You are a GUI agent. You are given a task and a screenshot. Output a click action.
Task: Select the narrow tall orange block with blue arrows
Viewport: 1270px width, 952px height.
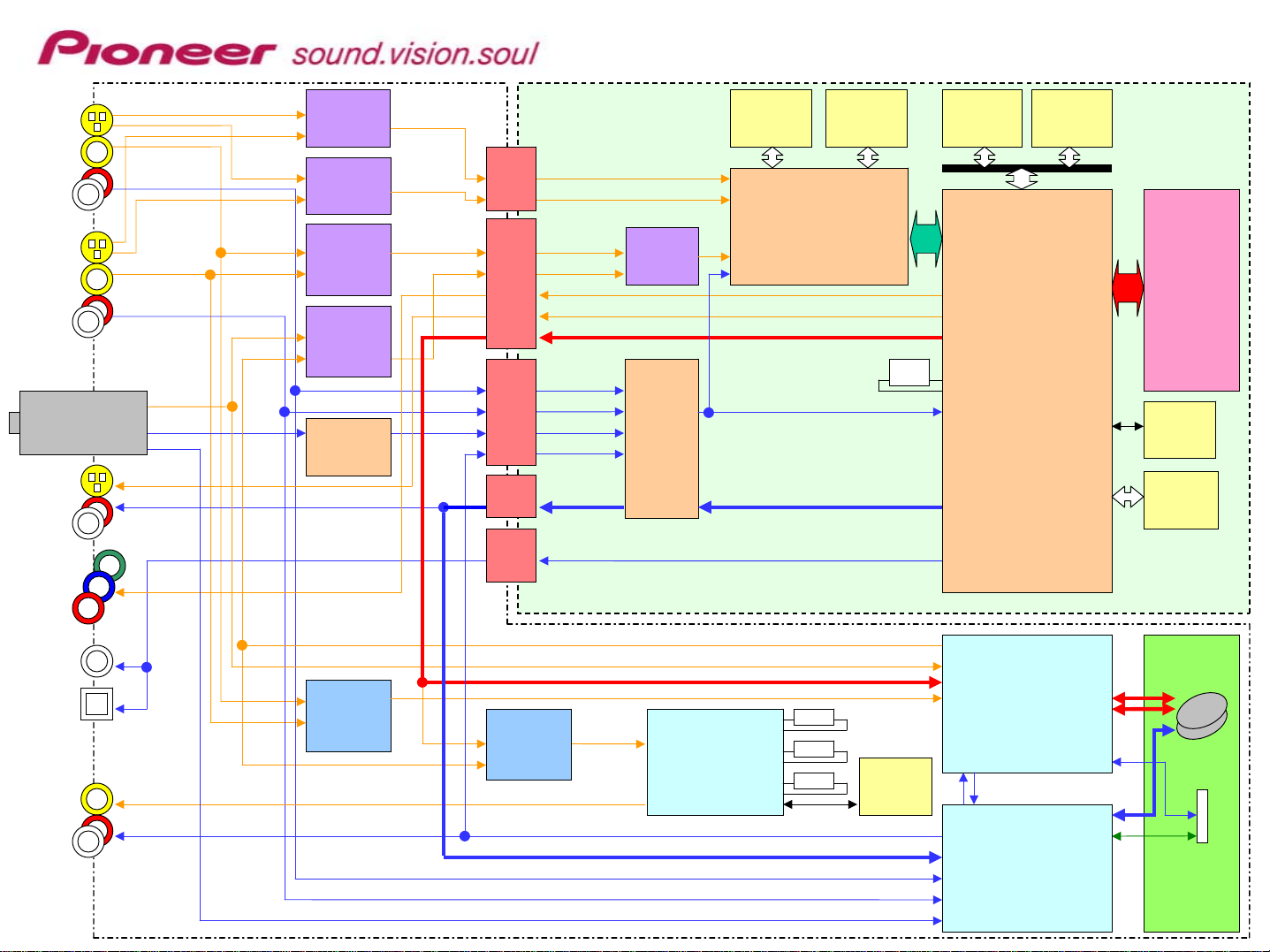(x=662, y=438)
